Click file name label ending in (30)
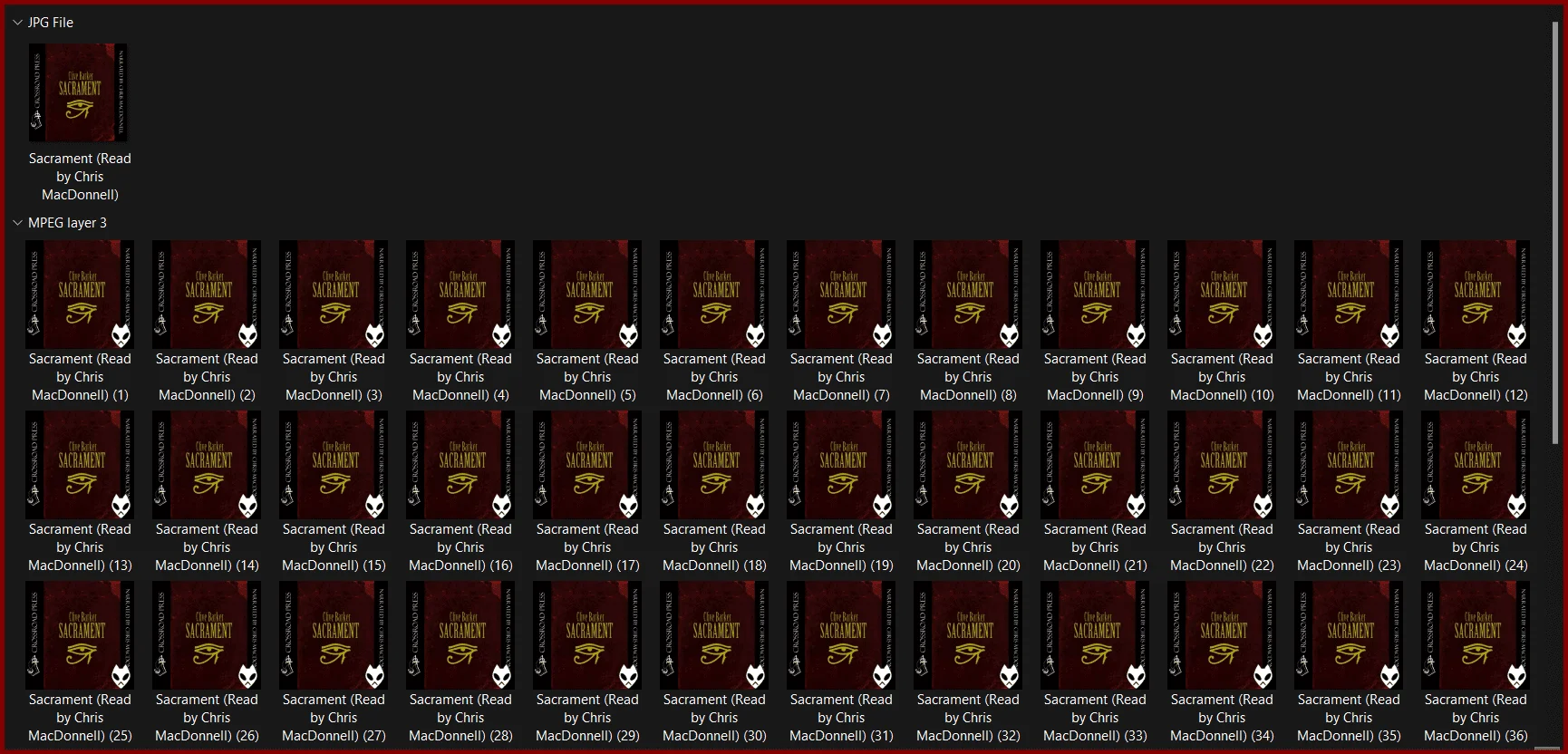The width and height of the screenshot is (1568, 754). 714,718
